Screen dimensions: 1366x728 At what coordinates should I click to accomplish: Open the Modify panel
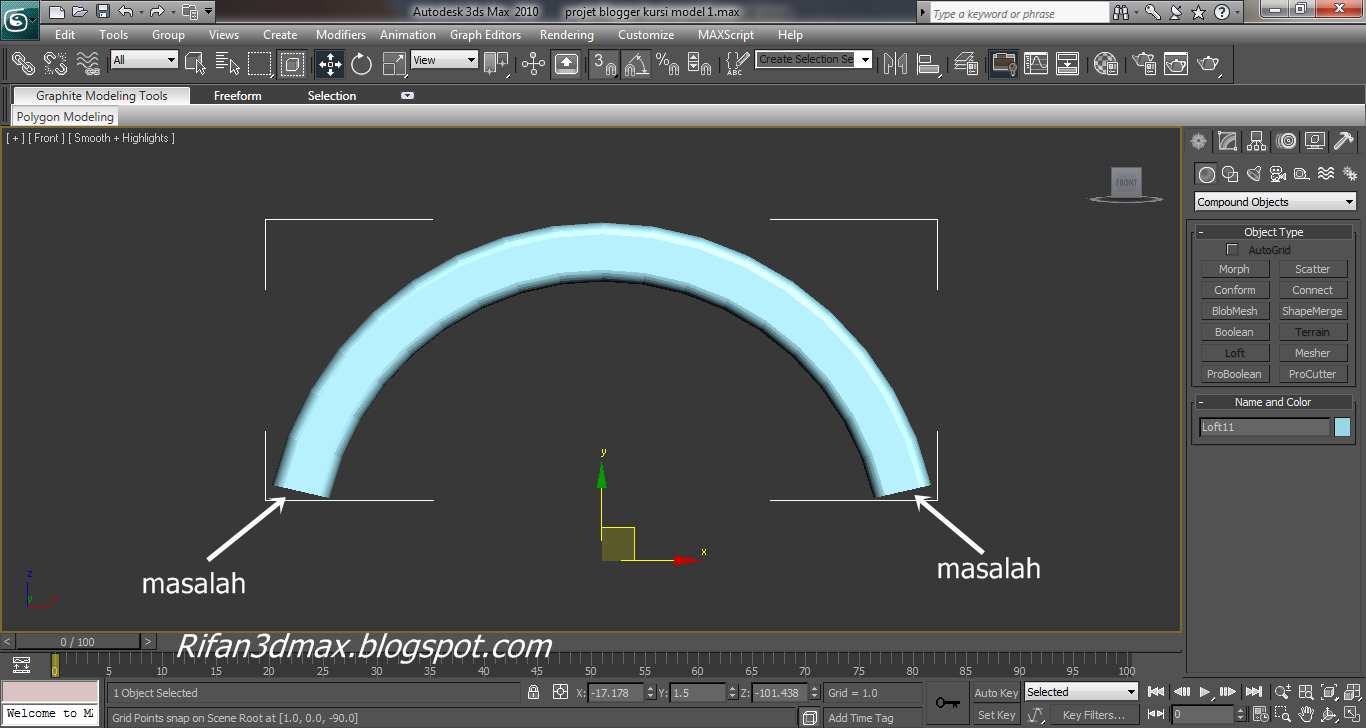pyautogui.click(x=1227, y=141)
